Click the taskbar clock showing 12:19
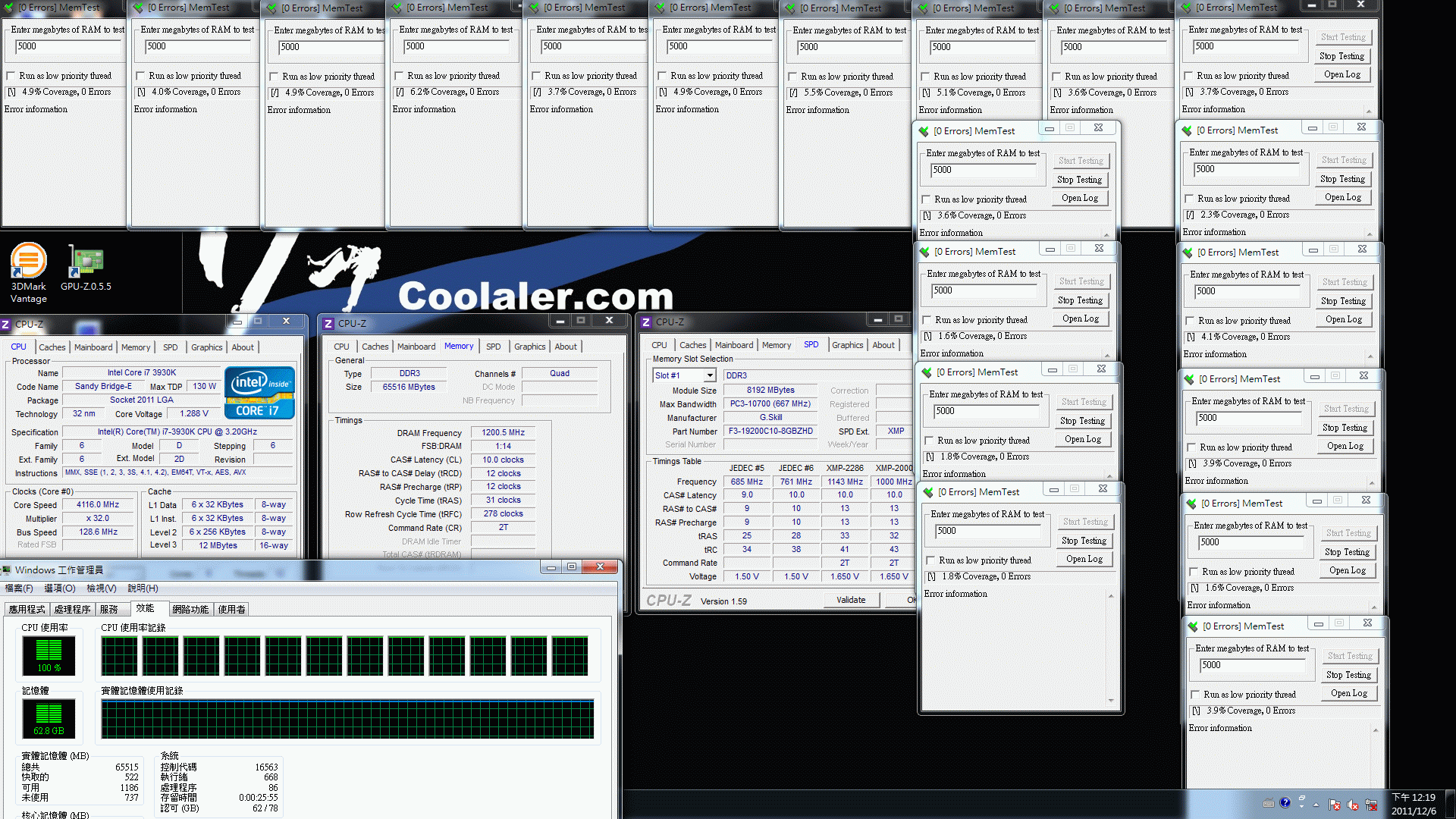This screenshot has height=819, width=1456. (1414, 804)
